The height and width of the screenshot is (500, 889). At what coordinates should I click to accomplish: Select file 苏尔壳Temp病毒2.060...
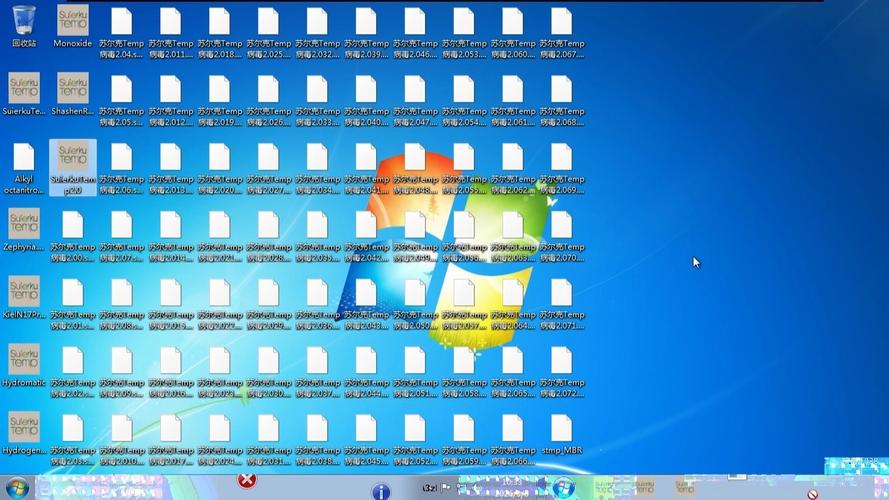[x=513, y=33]
